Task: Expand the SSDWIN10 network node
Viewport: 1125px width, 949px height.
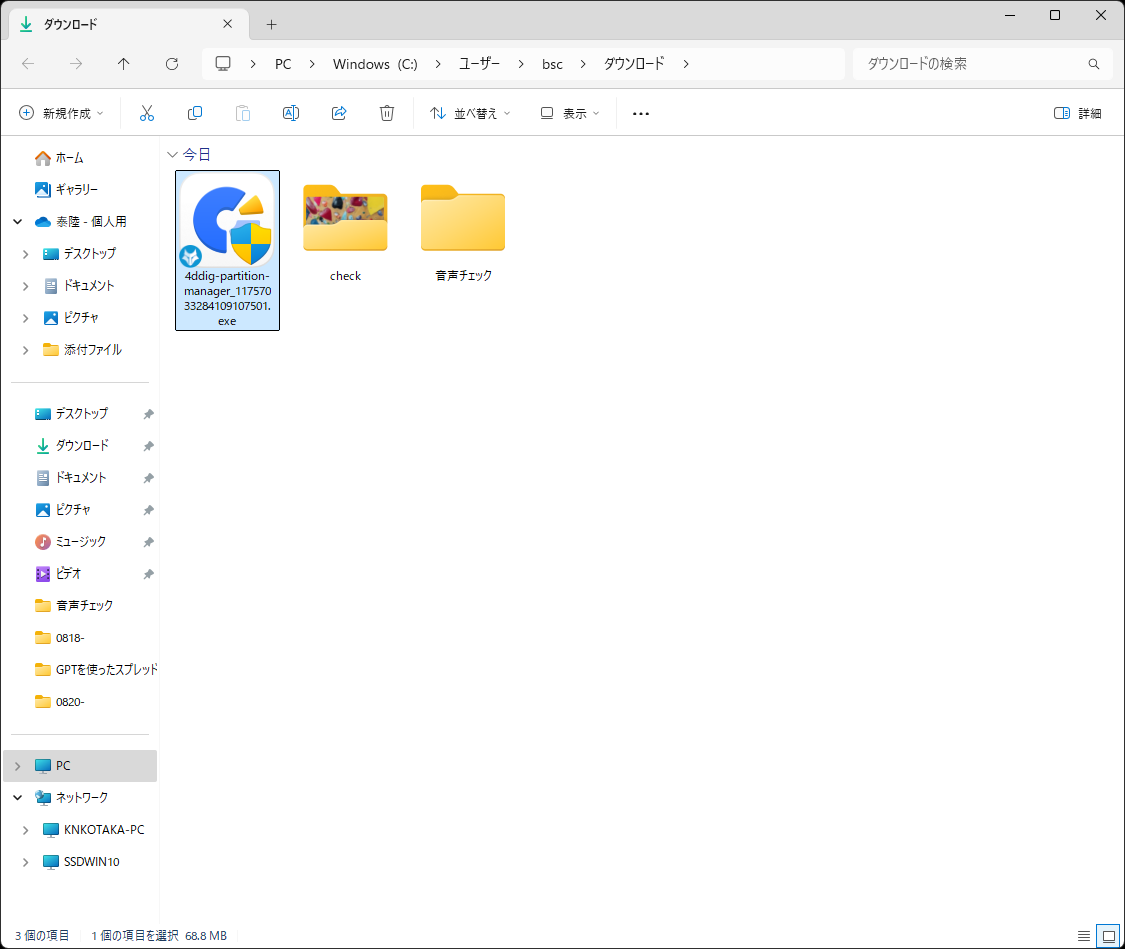Action: tap(26, 862)
